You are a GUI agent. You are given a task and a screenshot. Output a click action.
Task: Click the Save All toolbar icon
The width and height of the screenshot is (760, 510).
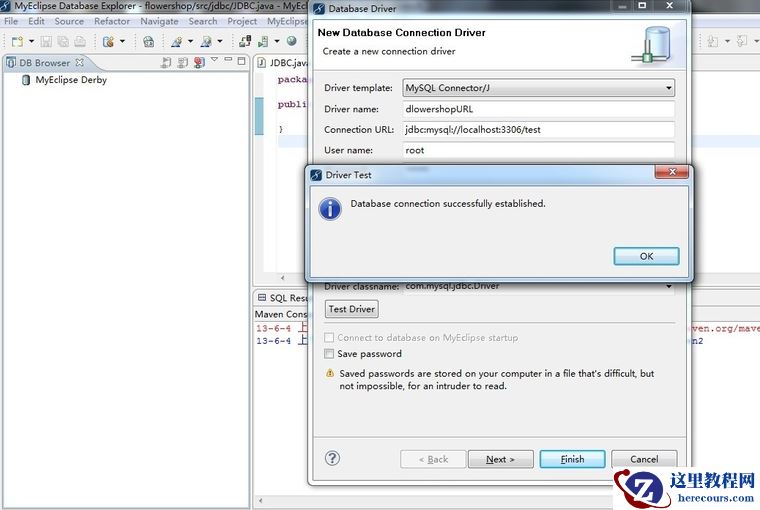tap(63, 42)
